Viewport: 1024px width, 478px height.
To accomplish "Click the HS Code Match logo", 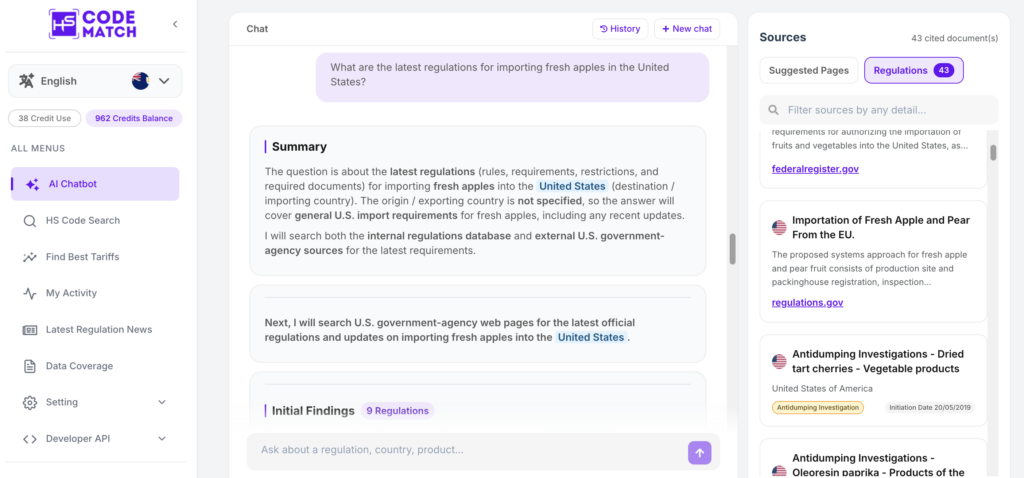I will pos(93,24).
